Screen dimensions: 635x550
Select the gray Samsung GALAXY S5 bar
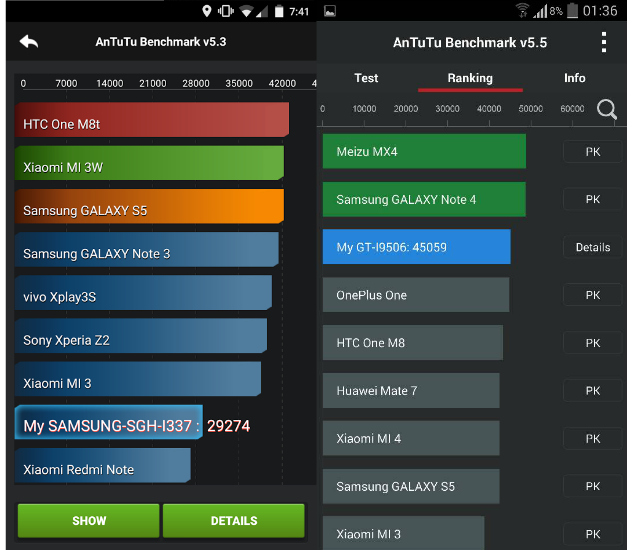(411, 486)
